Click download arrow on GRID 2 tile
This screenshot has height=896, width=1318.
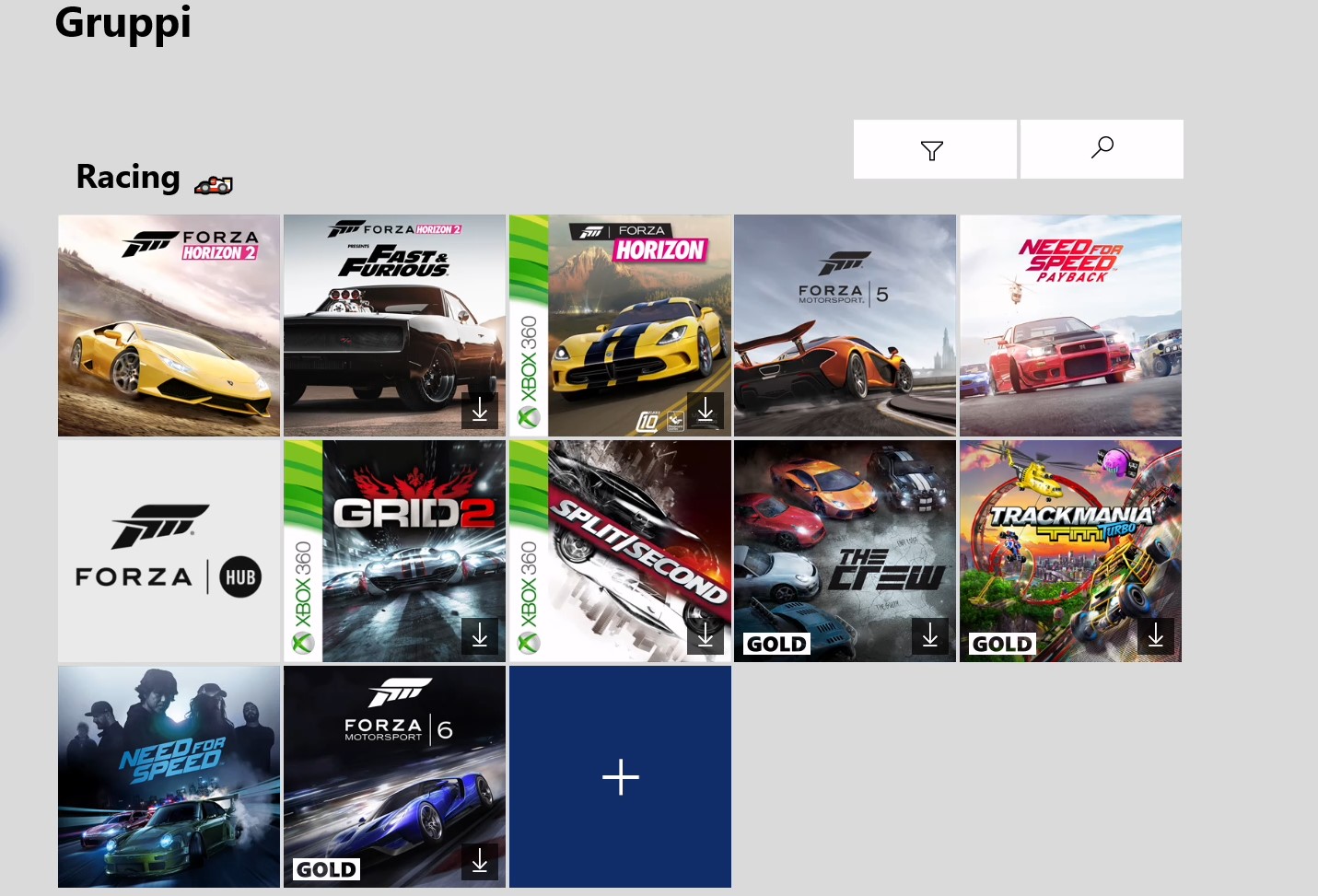point(480,636)
